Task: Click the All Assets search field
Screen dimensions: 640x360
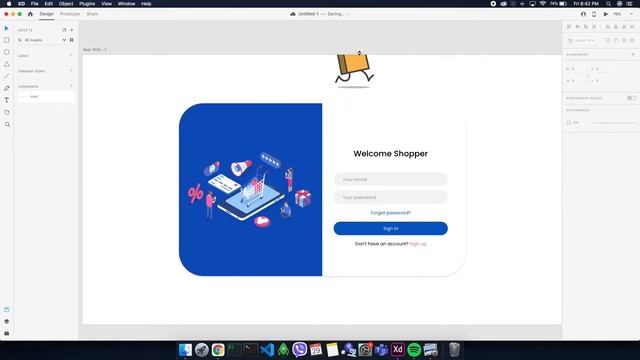Action: (x=39, y=40)
